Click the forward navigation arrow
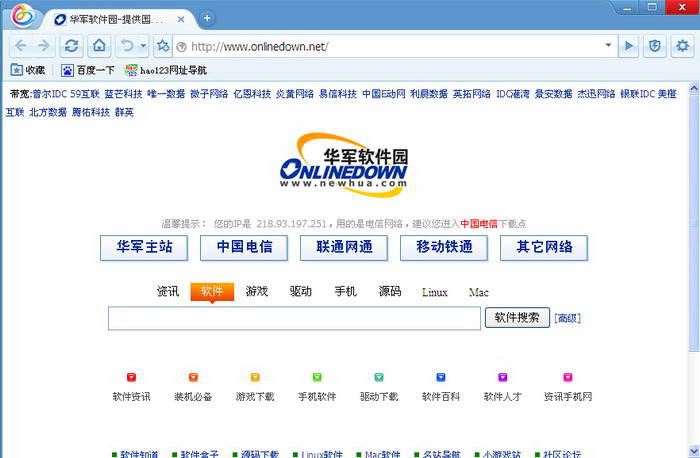The width and height of the screenshot is (700, 458). [43, 45]
